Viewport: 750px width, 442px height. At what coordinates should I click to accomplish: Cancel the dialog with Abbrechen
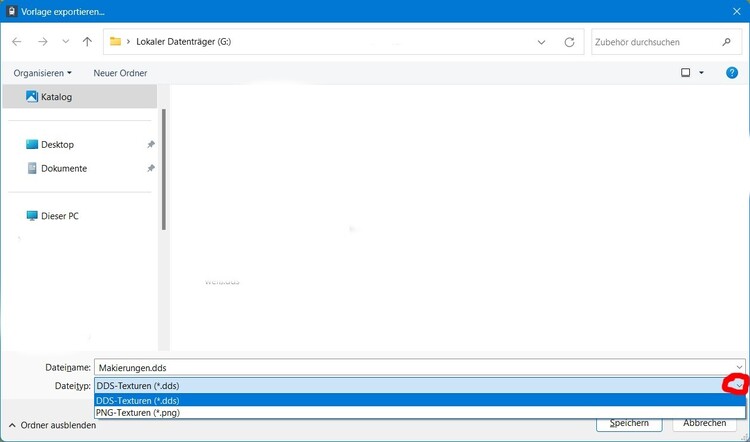coord(704,423)
